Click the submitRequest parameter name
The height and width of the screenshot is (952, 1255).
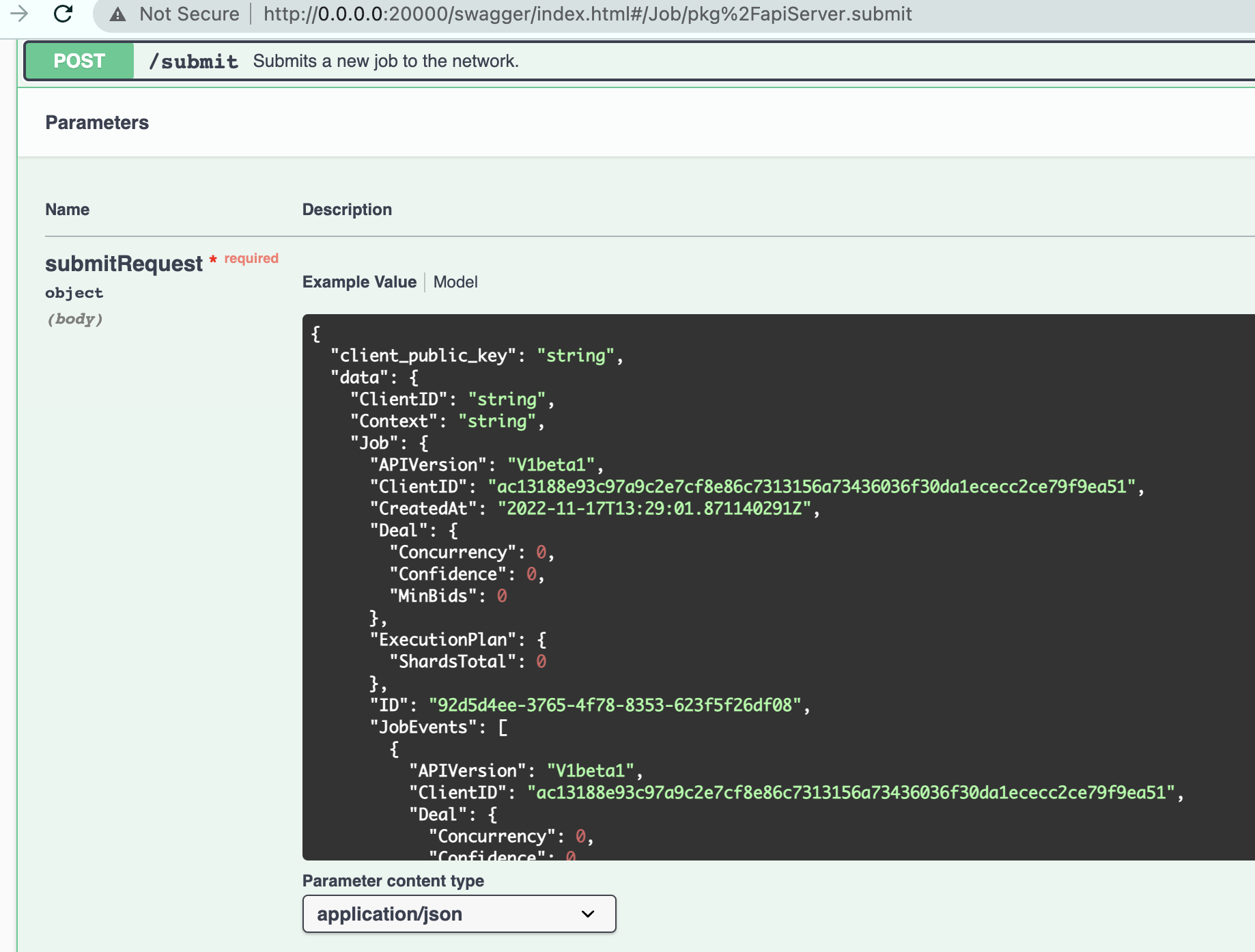124,263
